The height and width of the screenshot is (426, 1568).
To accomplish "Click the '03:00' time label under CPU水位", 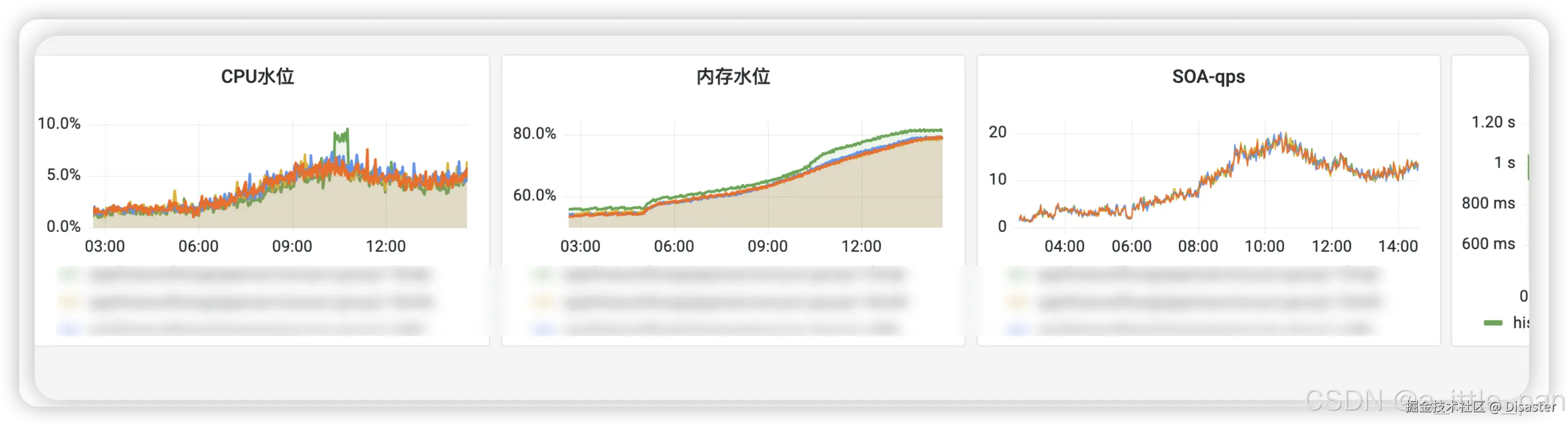I will click(x=105, y=246).
